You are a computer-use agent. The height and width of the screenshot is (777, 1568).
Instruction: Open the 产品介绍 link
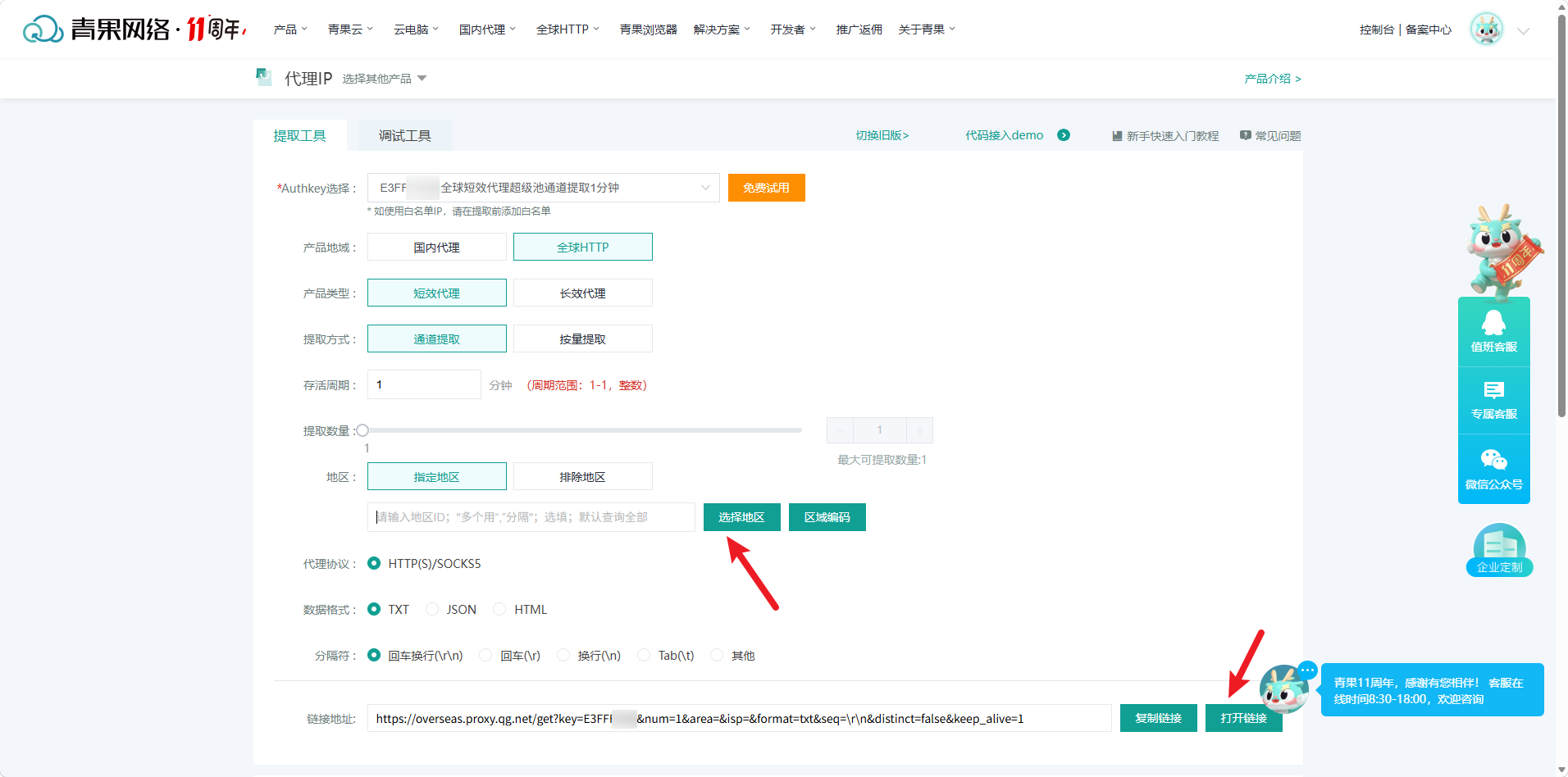click(1272, 79)
